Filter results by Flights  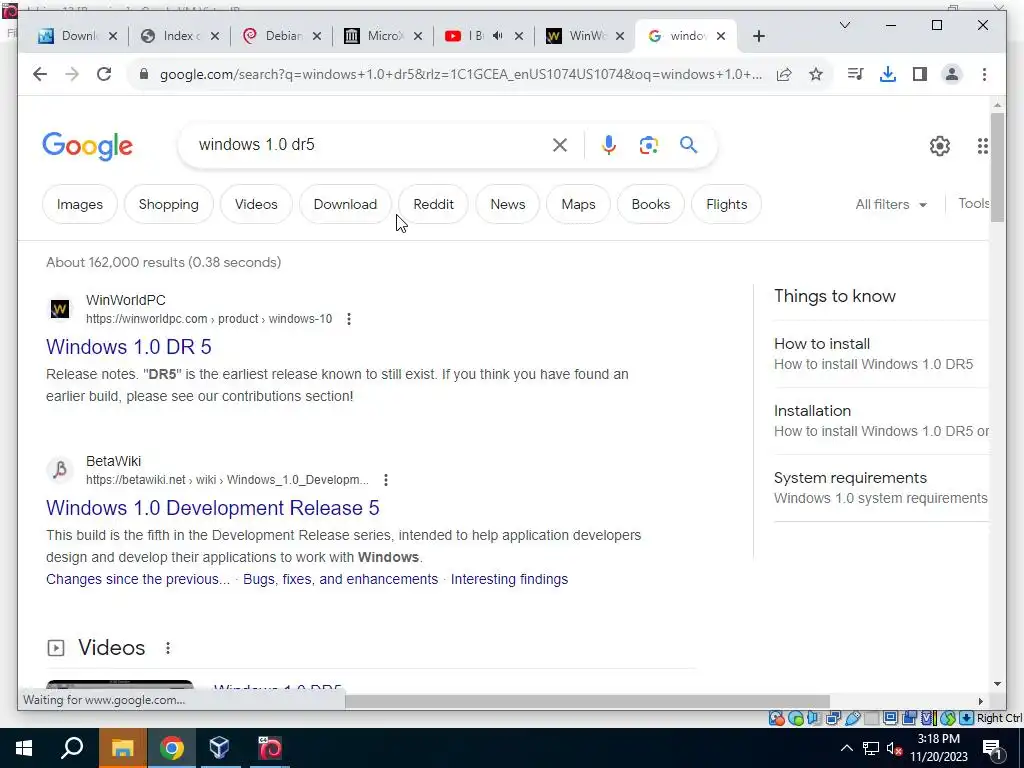[726, 204]
